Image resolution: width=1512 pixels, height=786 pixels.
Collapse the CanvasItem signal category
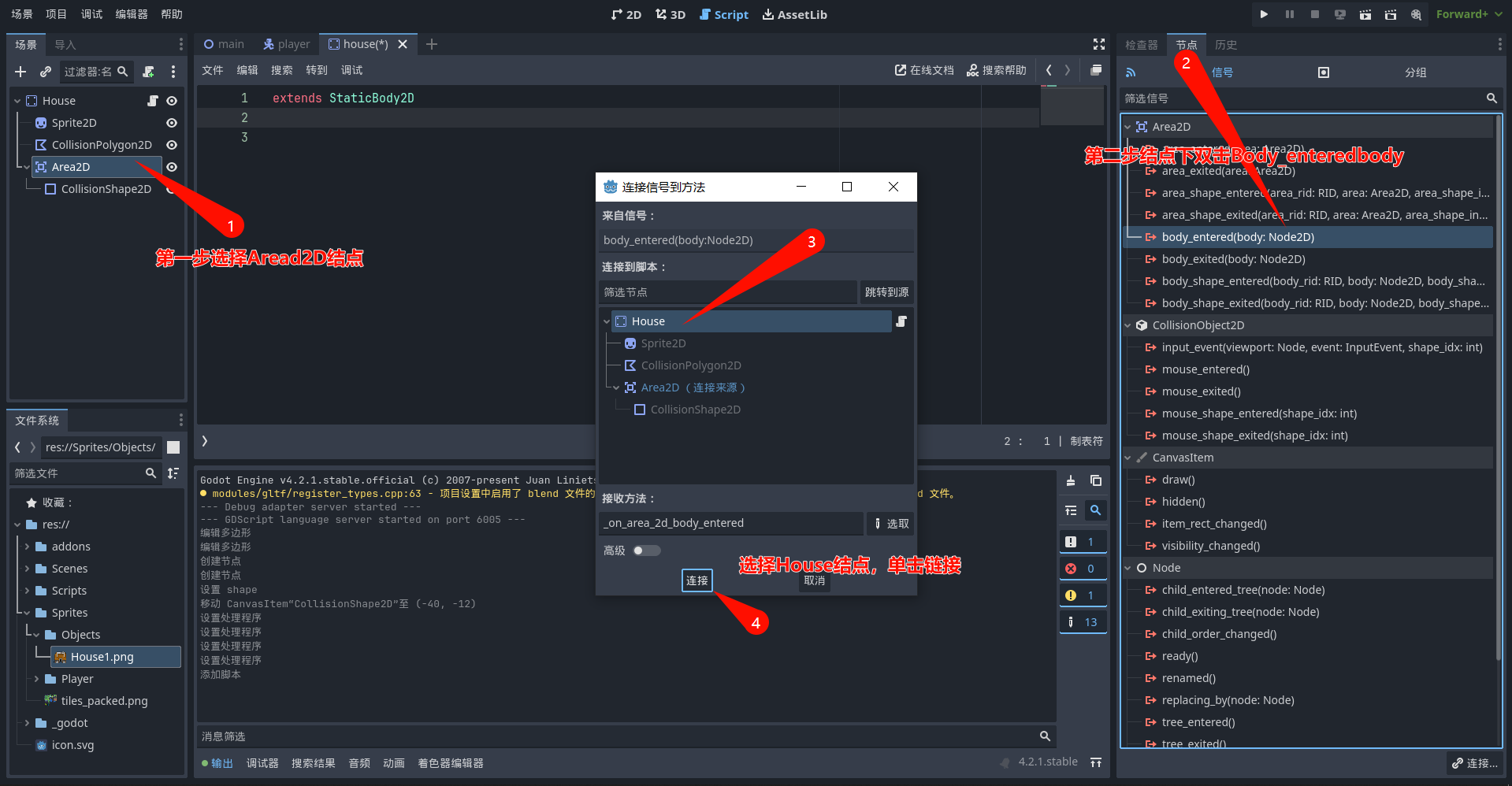(1127, 458)
